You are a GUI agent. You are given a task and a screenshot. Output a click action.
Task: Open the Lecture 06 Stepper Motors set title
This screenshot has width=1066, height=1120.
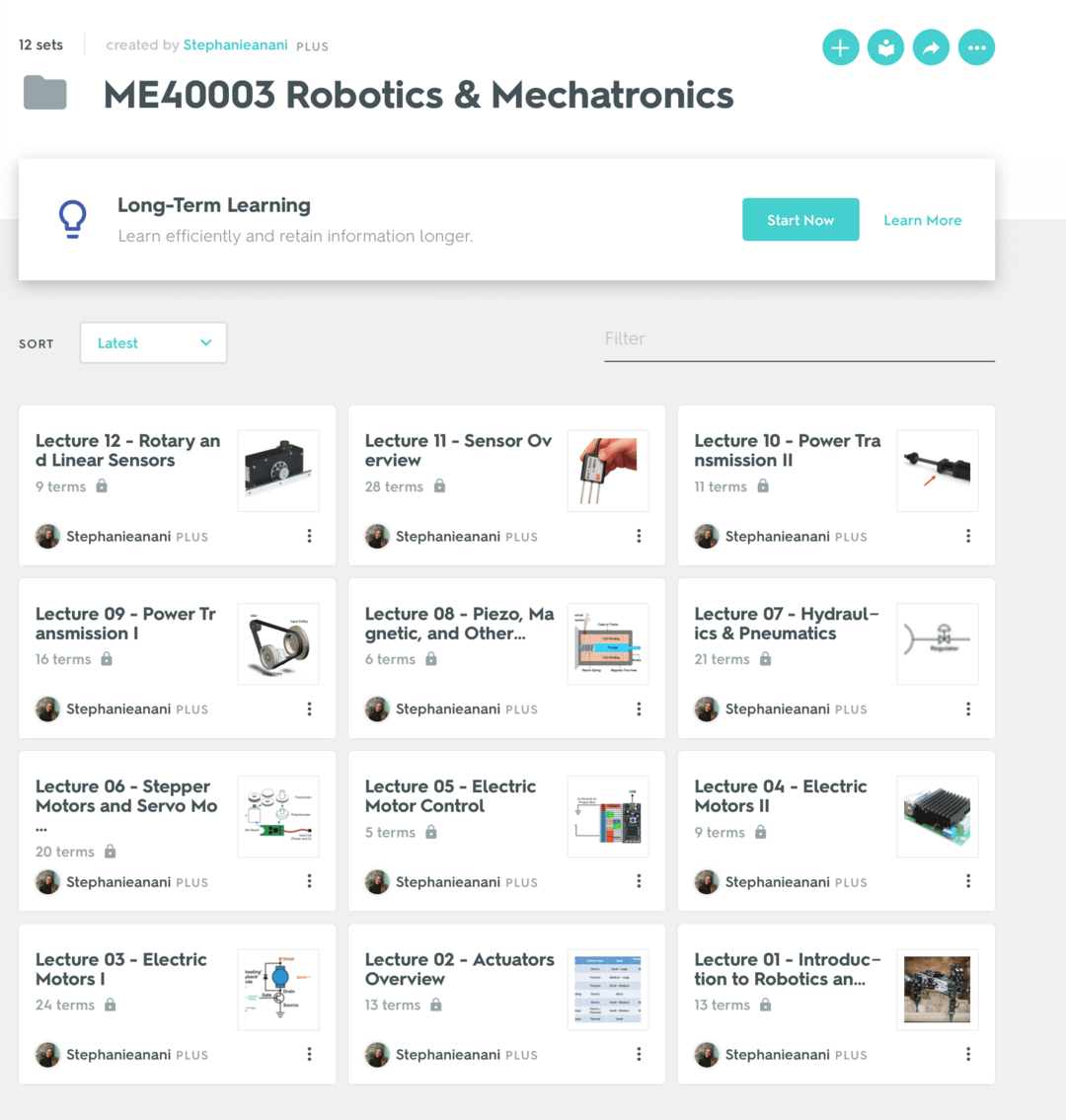(126, 795)
